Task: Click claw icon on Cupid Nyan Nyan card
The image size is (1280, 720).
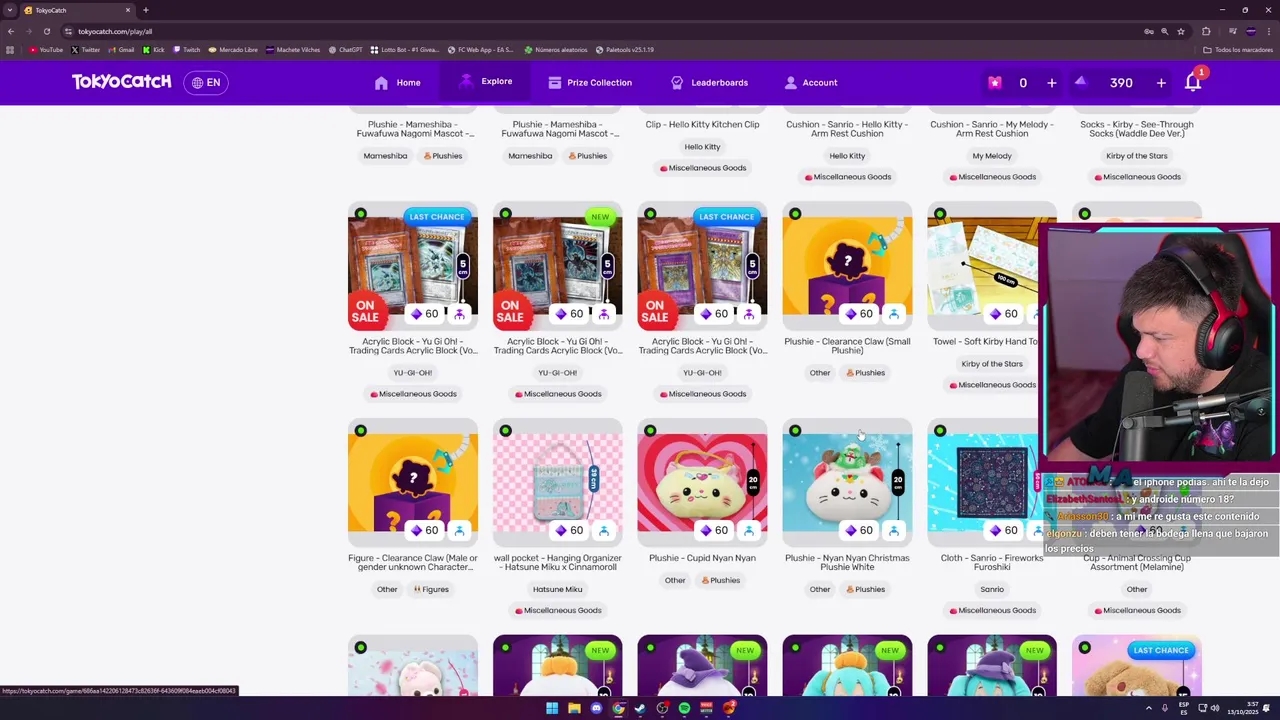Action: click(x=749, y=531)
